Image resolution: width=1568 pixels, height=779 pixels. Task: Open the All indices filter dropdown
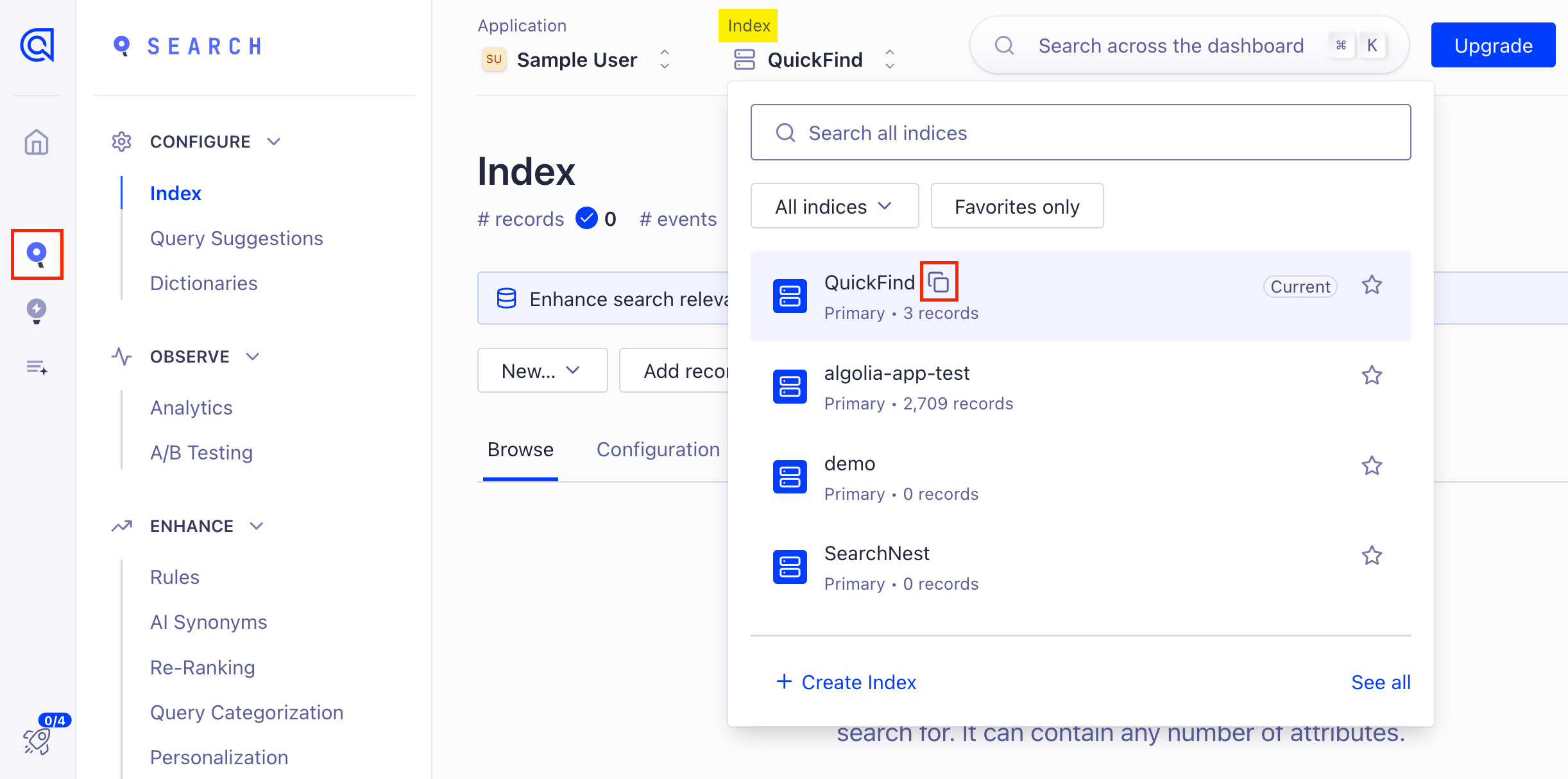834,206
